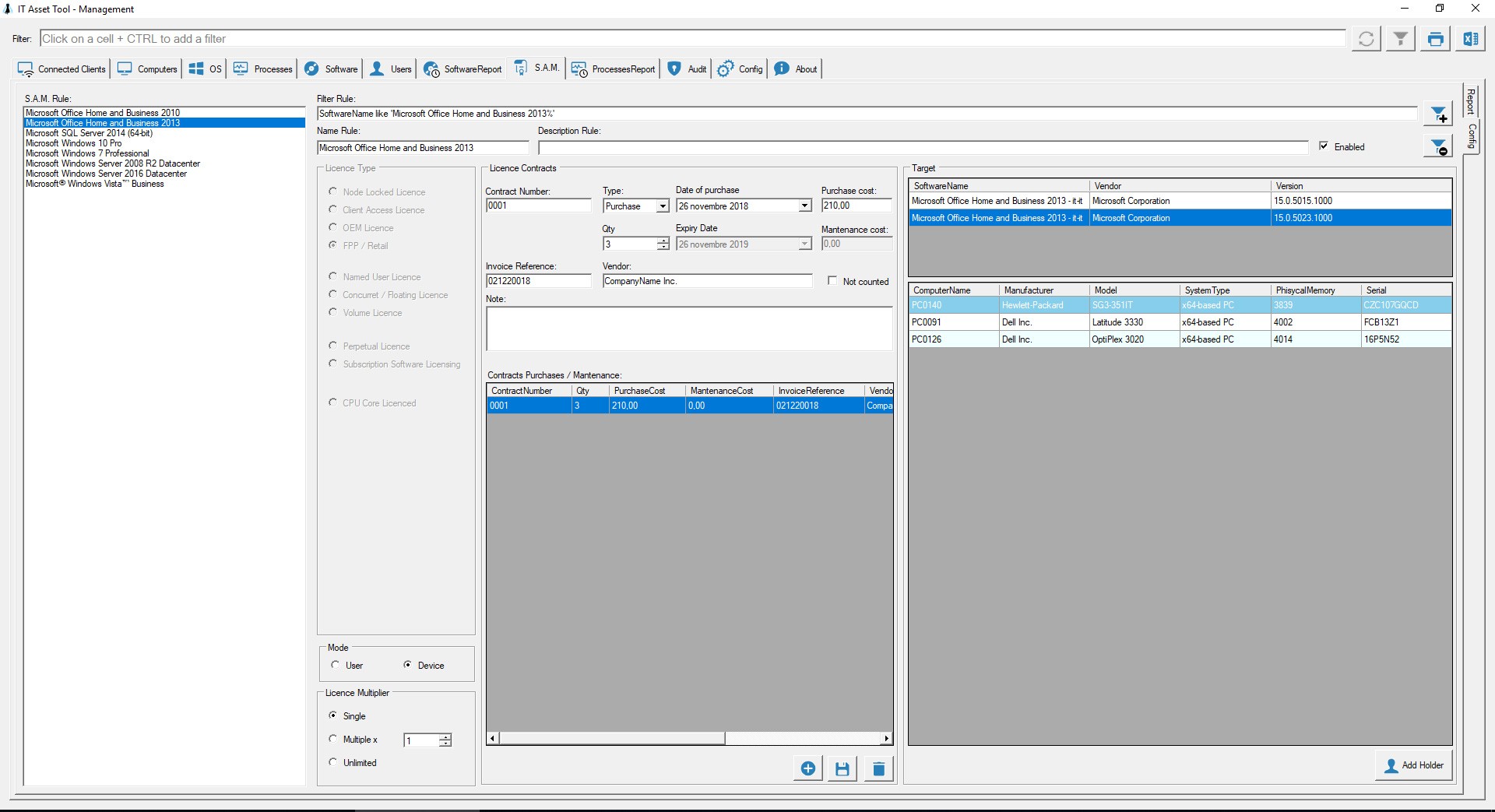Click the funnel filter icon in the top toolbar
The image size is (1495, 812).
(x=1400, y=39)
